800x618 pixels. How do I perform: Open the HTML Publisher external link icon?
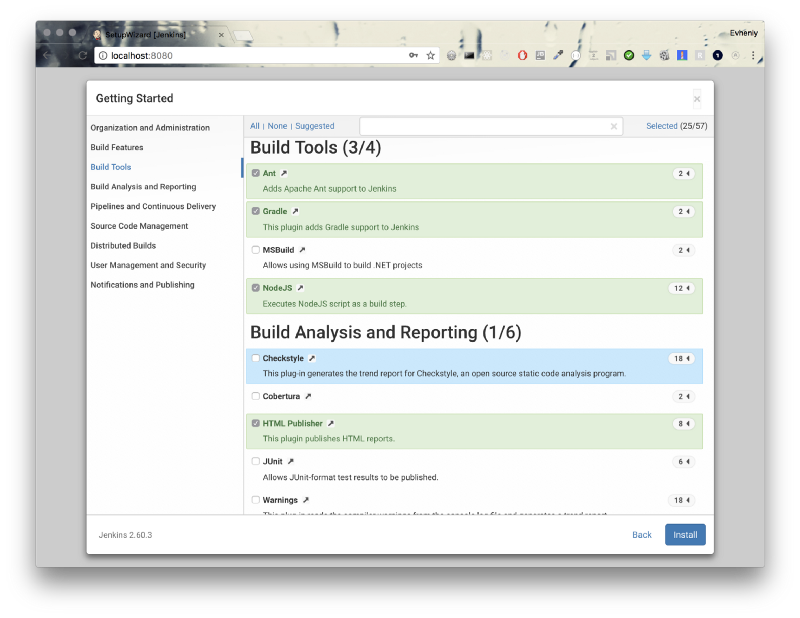tap(331, 424)
